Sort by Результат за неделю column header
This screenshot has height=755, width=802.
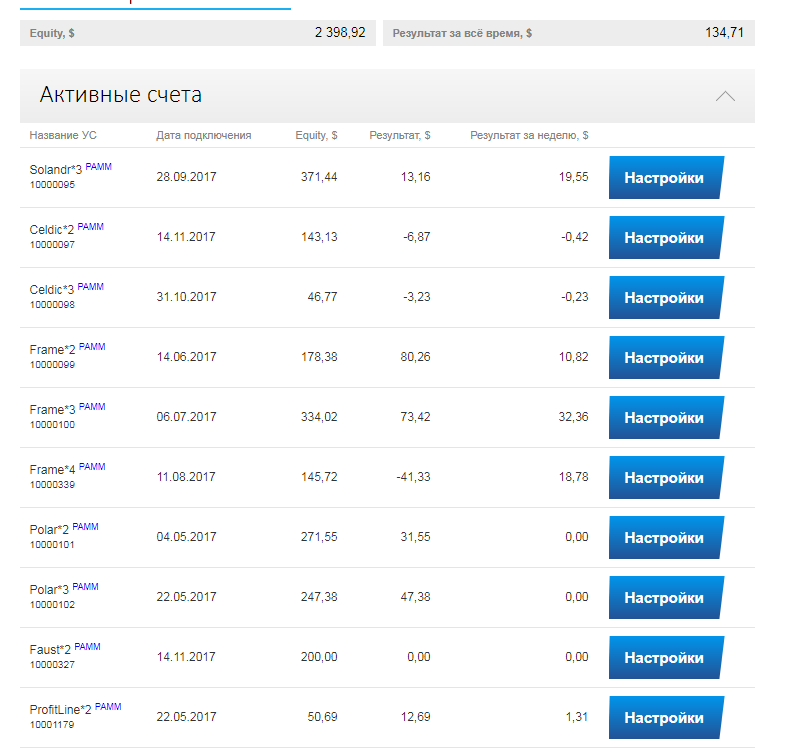pos(529,135)
